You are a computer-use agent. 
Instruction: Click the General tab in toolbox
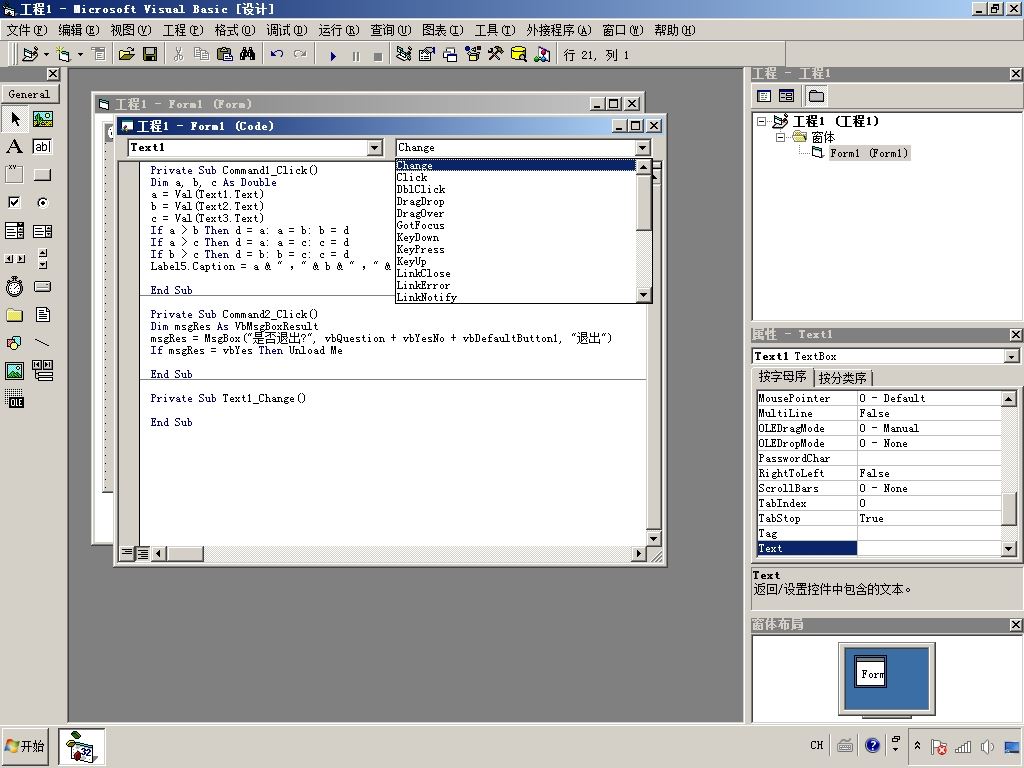[29, 94]
